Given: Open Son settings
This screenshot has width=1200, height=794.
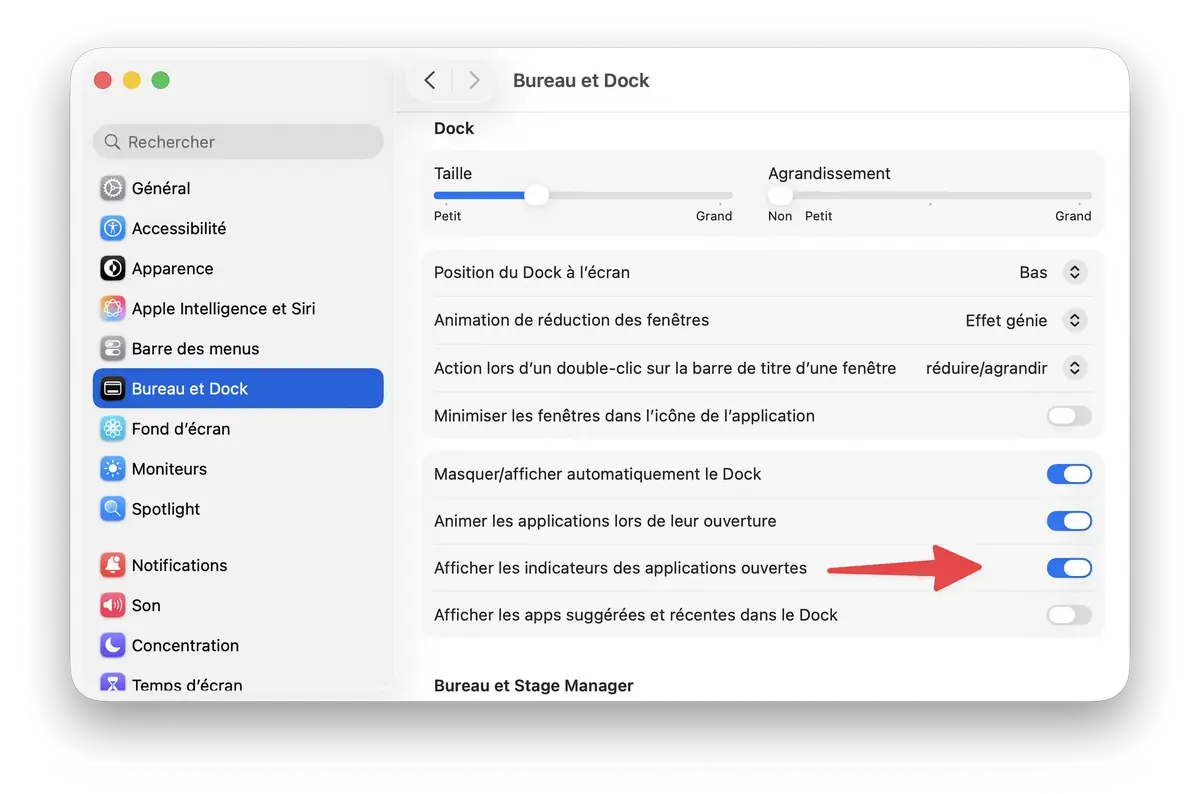Looking at the screenshot, I should coord(145,605).
